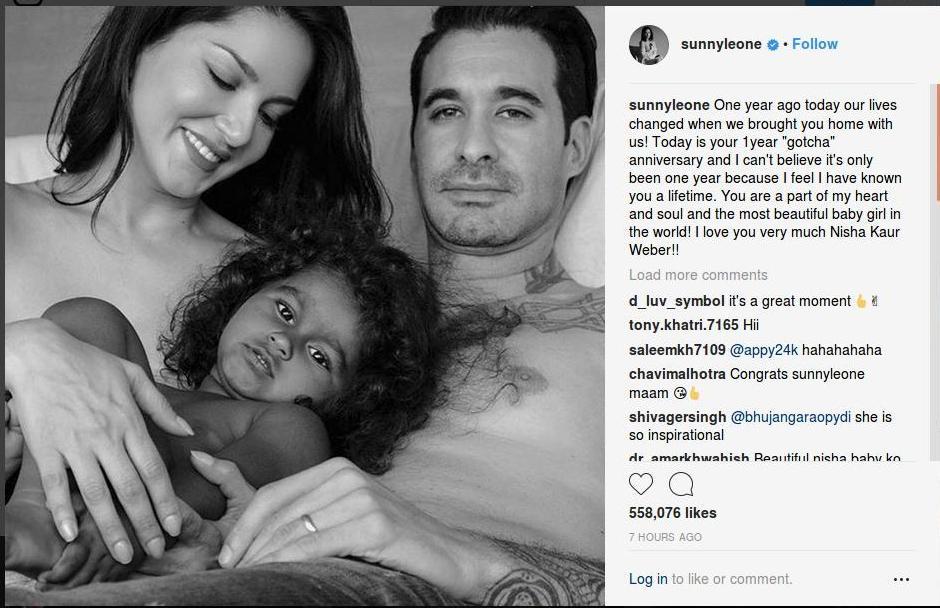Open shivagersingh commenter profile

(677, 417)
